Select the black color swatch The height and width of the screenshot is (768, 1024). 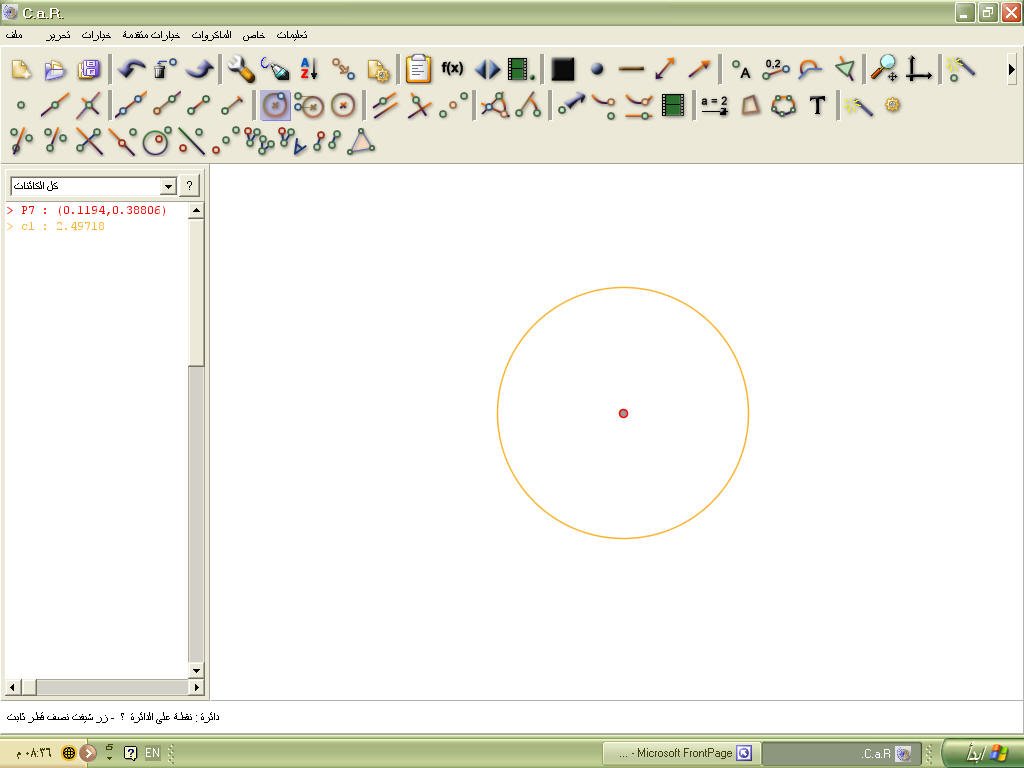563,69
